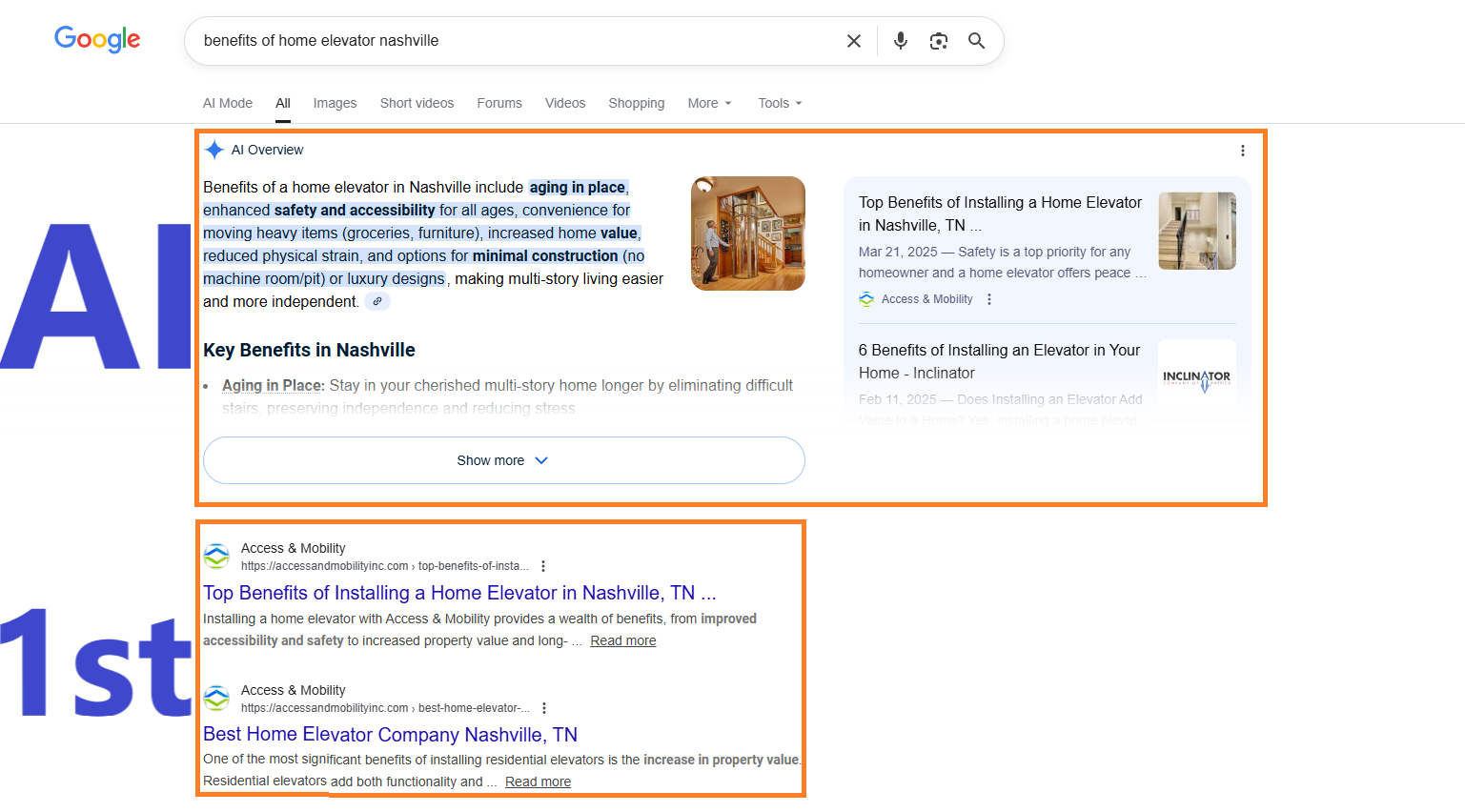Switch to Images tab
This screenshot has width=1465, height=812.
335,103
